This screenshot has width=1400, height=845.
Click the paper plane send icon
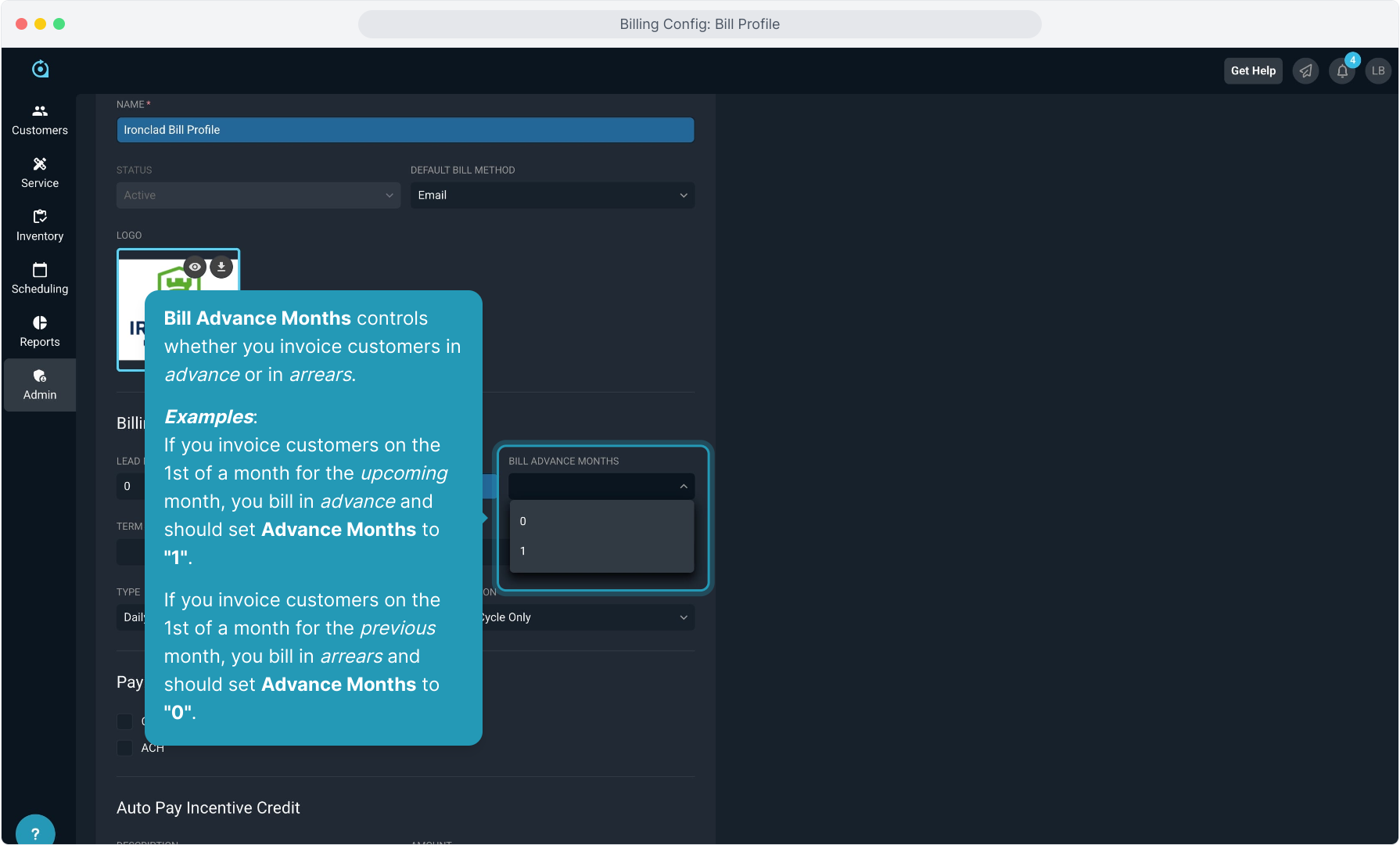[x=1306, y=71]
